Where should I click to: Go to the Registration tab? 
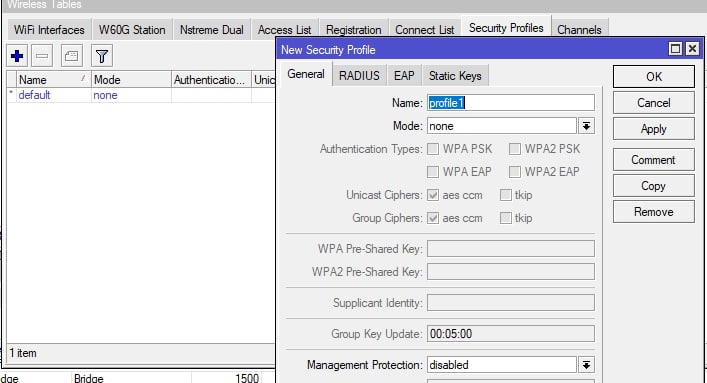click(x=354, y=30)
